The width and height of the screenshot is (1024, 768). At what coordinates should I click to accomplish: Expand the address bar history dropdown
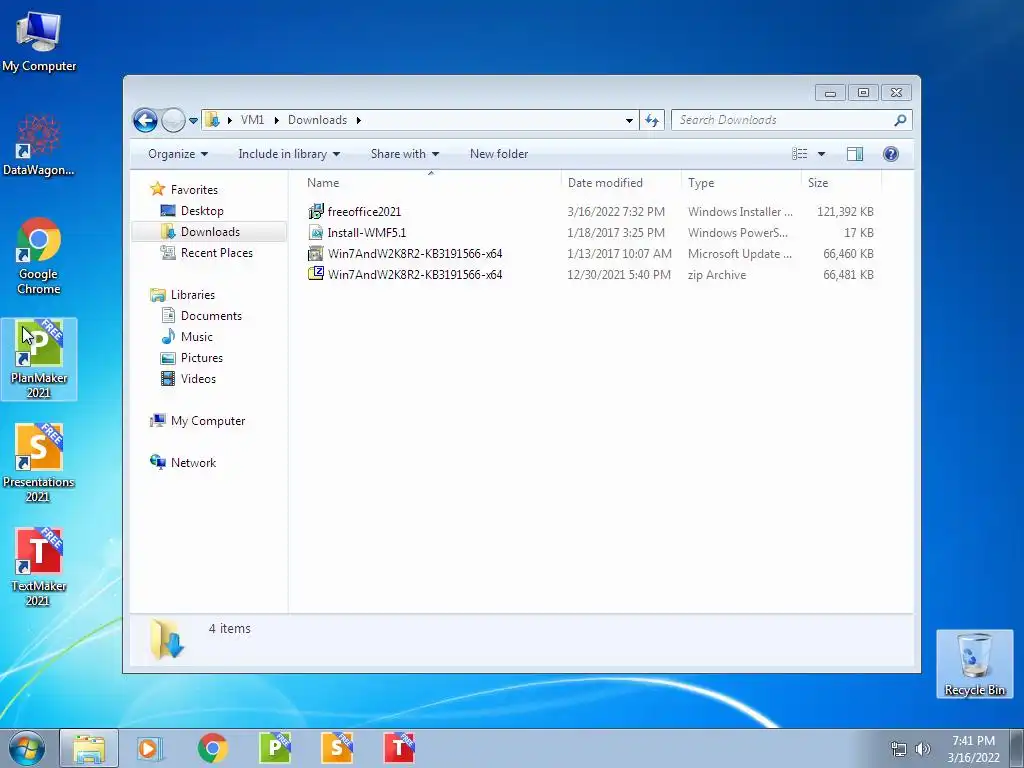click(x=629, y=121)
